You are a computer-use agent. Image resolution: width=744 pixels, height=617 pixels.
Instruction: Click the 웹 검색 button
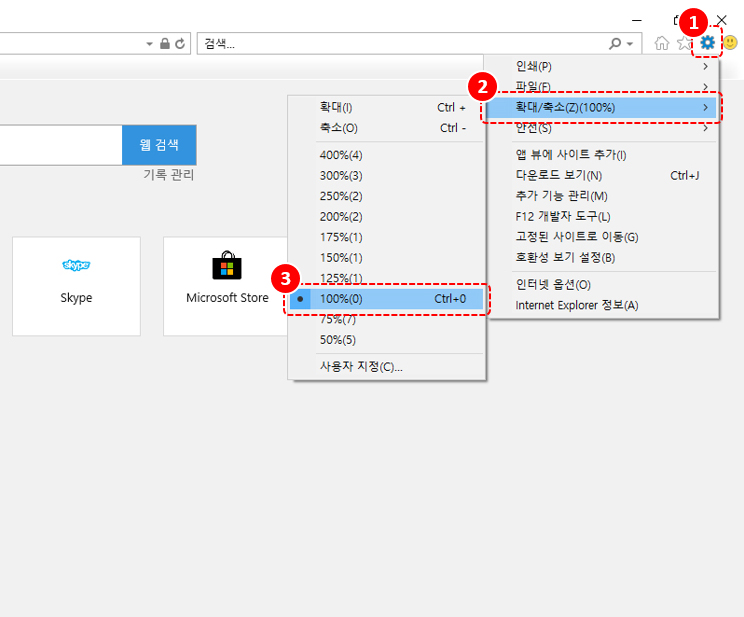click(x=159, y=145)
